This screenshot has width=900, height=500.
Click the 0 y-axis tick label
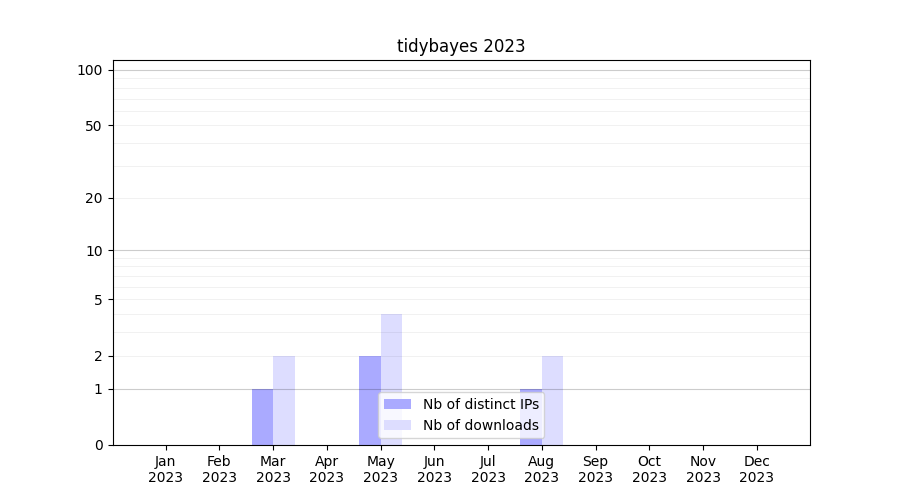click(x=98, y=445)
